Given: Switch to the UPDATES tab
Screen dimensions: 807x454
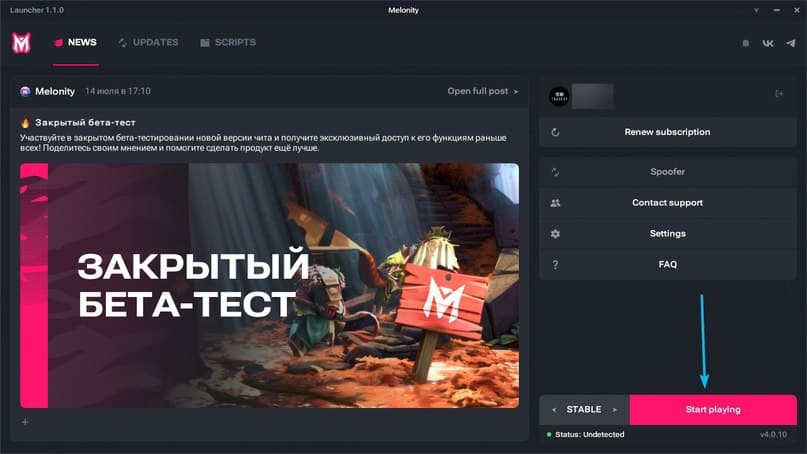Looking at the screenshot, I should [x=148, y=43].
